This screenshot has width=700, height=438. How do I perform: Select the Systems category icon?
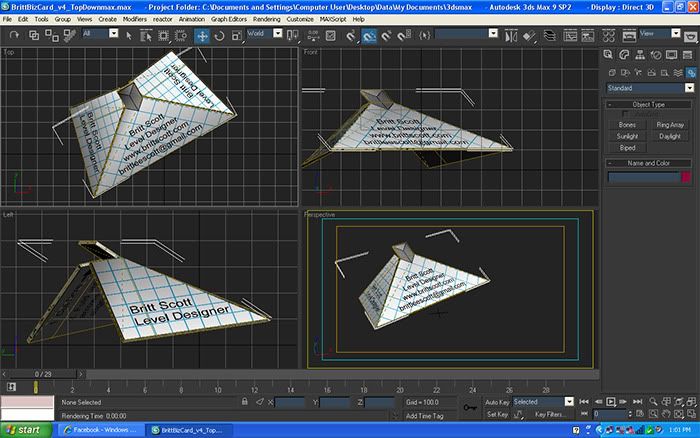point(688,71)
